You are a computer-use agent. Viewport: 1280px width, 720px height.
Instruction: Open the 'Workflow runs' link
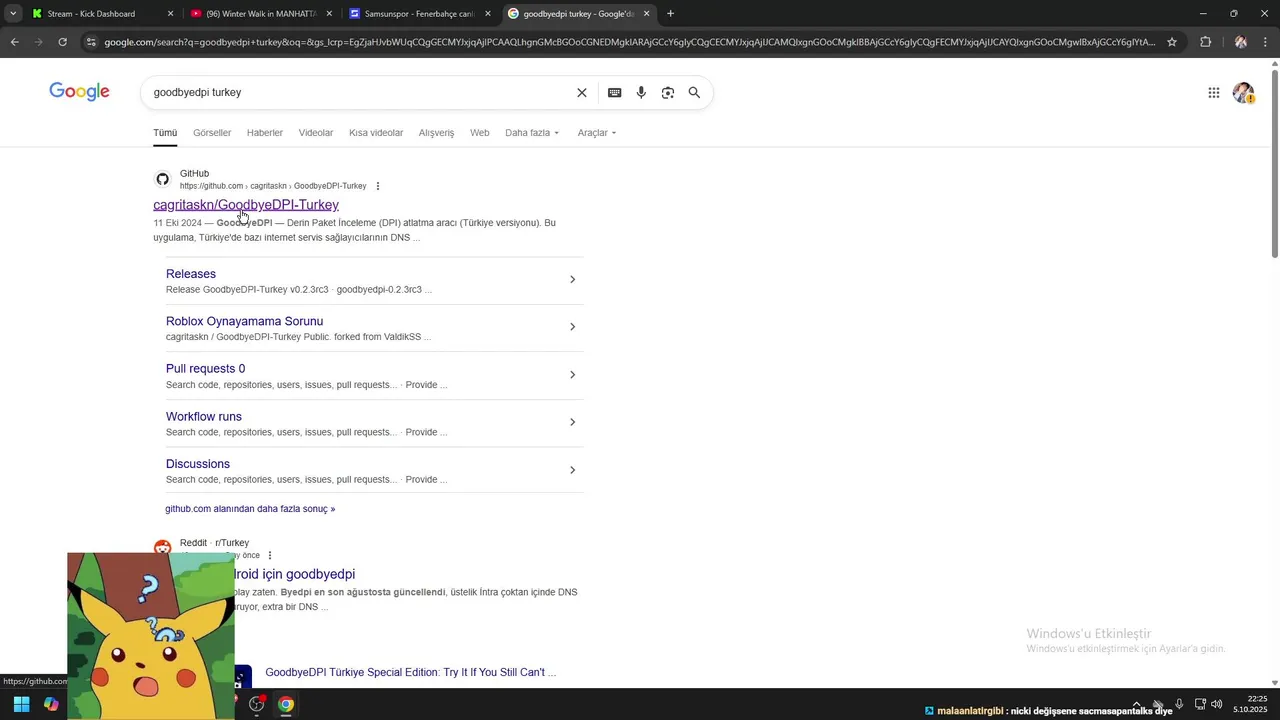[204, 416]
